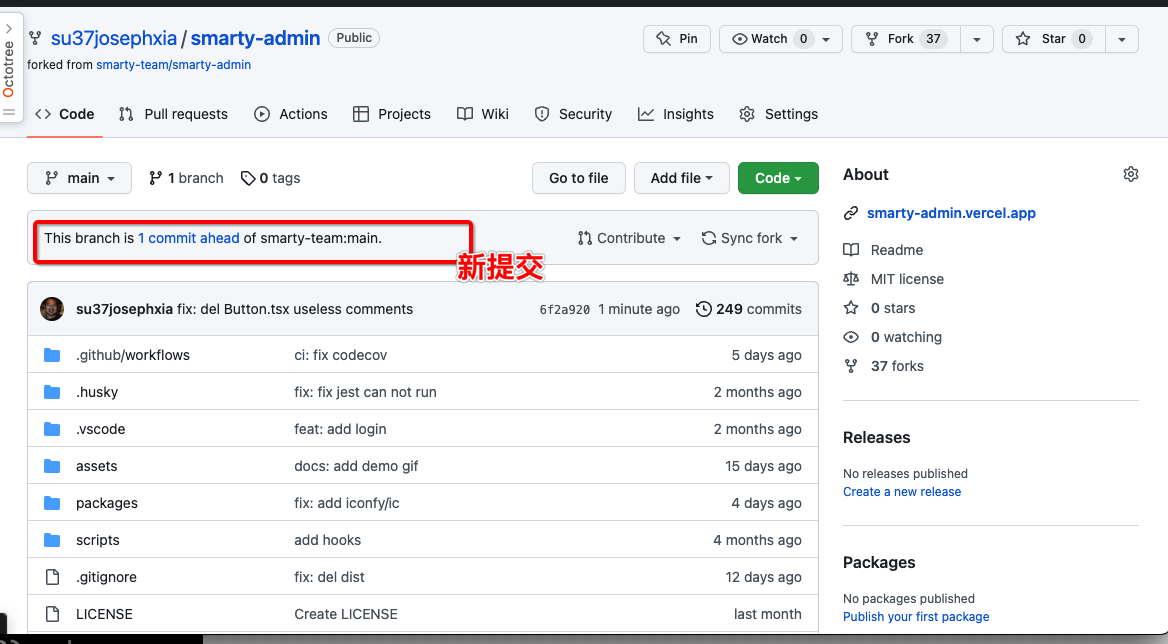Click the branch icon next to 1 branch
This screenshot has height=644, width=1168.
(156, 178)
